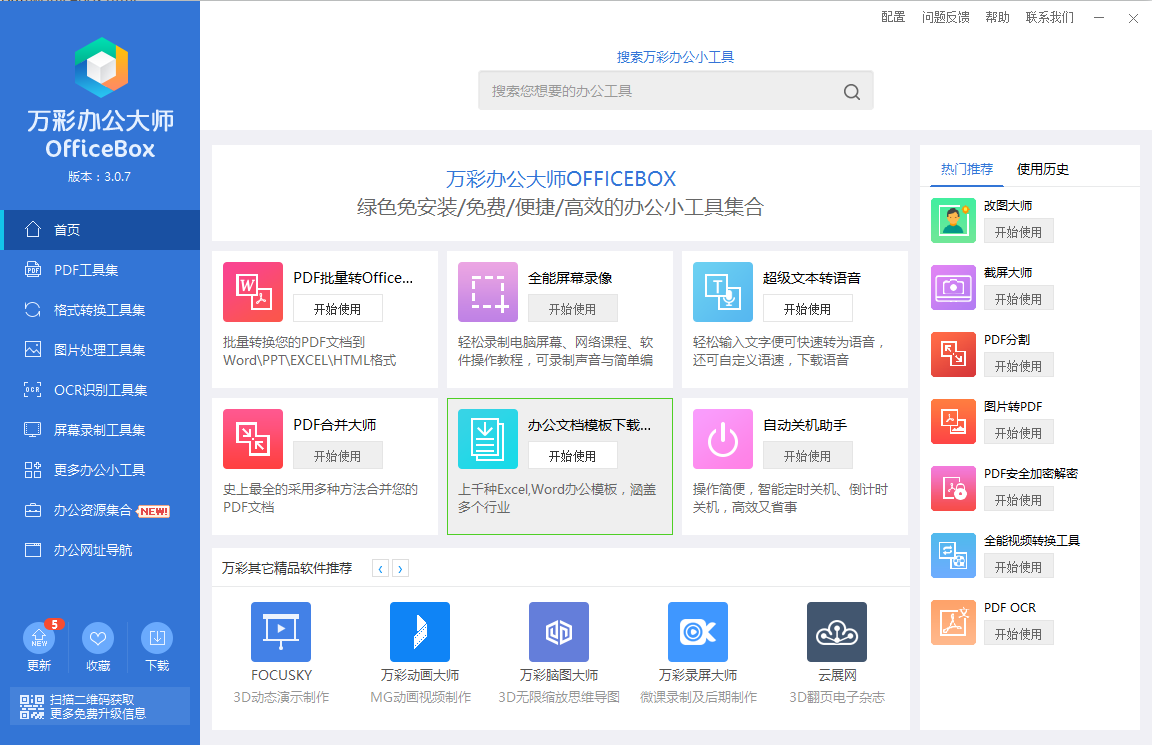Switch to the 使用历史 tab
The width and height of the screenshot is (1152, 745).
[x=1043, y=169]
